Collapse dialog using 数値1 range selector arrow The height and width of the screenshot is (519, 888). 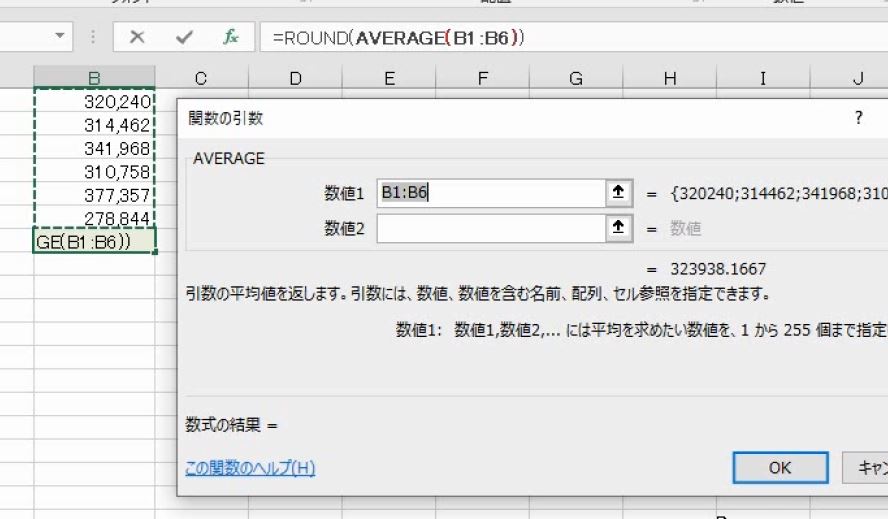618,193
